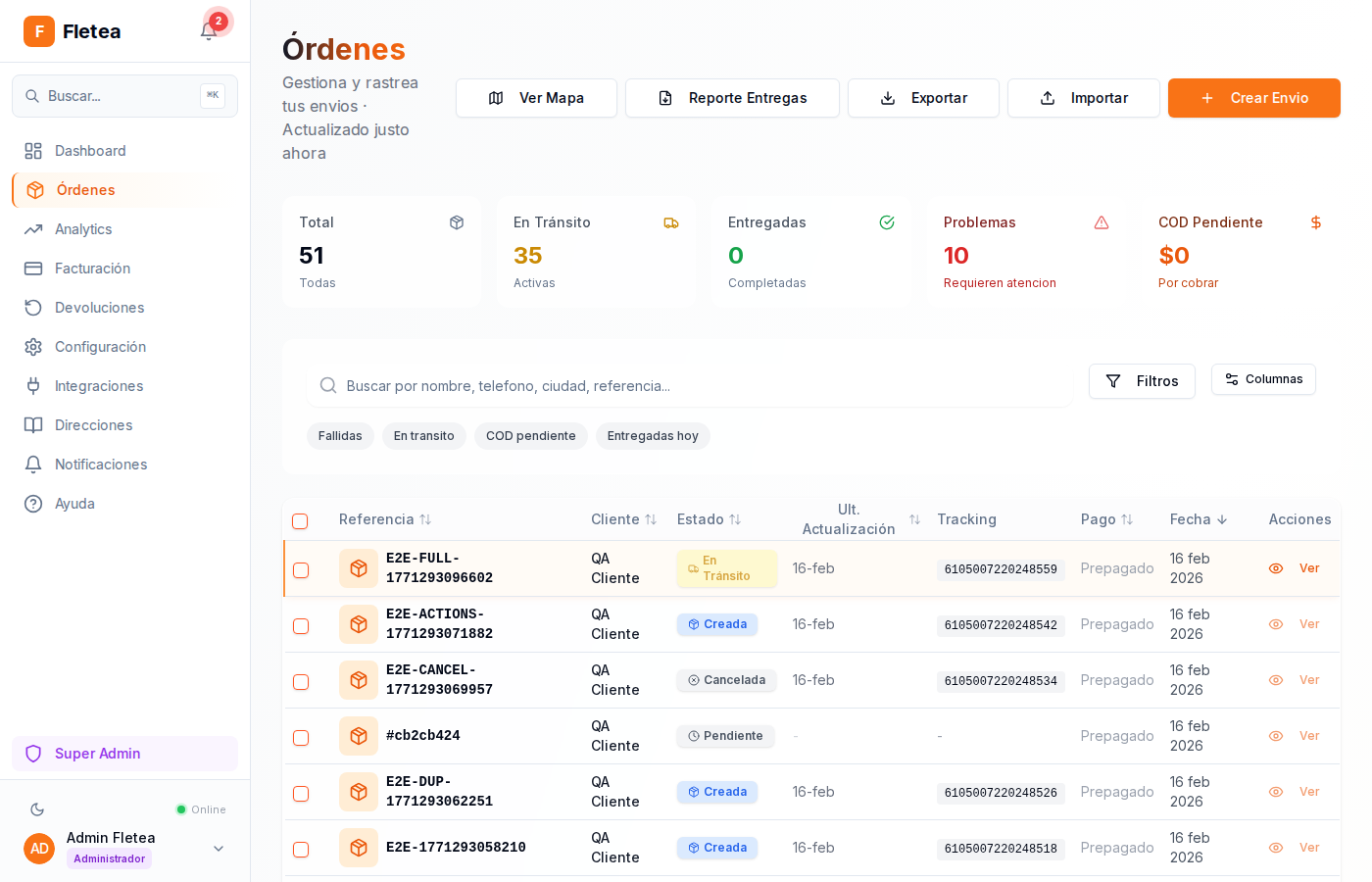Click the Problemas warning triangle icon
Image resolution: width=1372 pixels, height=882 pixels.
tap(1102, 222)
